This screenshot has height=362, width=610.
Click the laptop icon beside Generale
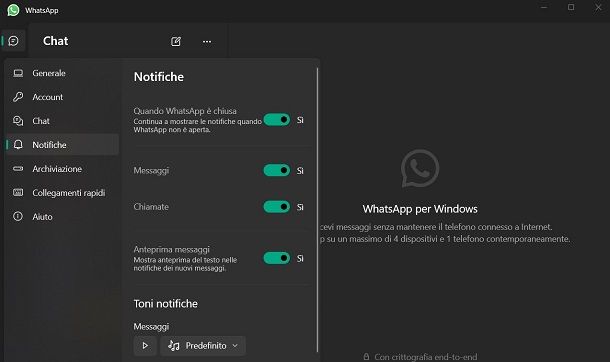pos(18,73)
